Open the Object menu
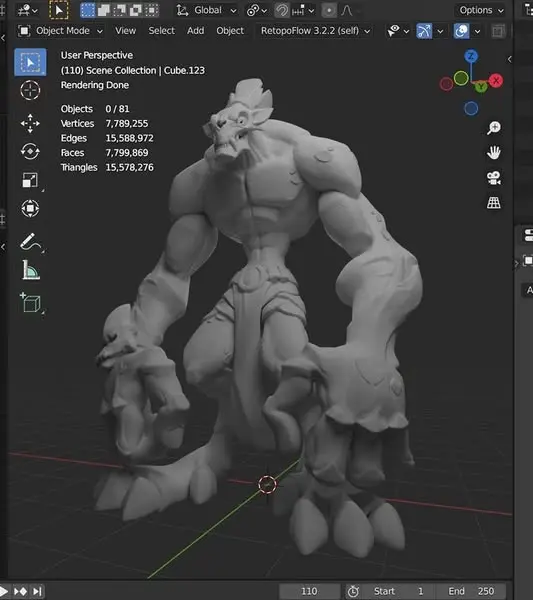The width and height of the screenshot is (533, 600). (x=230, y=31)
